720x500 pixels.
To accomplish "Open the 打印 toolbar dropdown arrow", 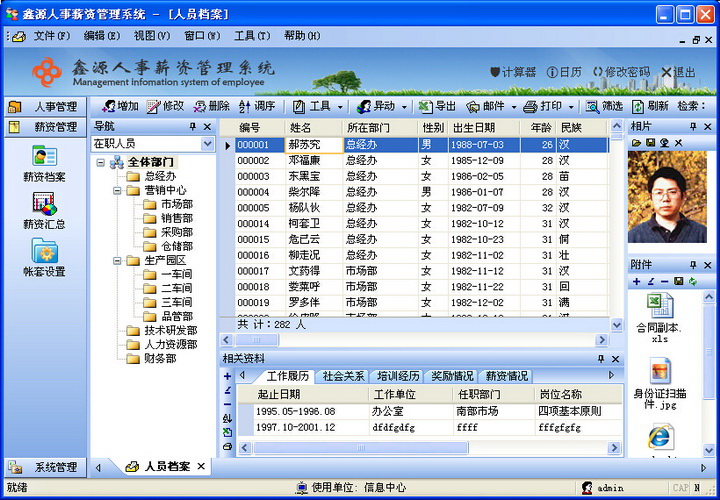I will [571, 107].
